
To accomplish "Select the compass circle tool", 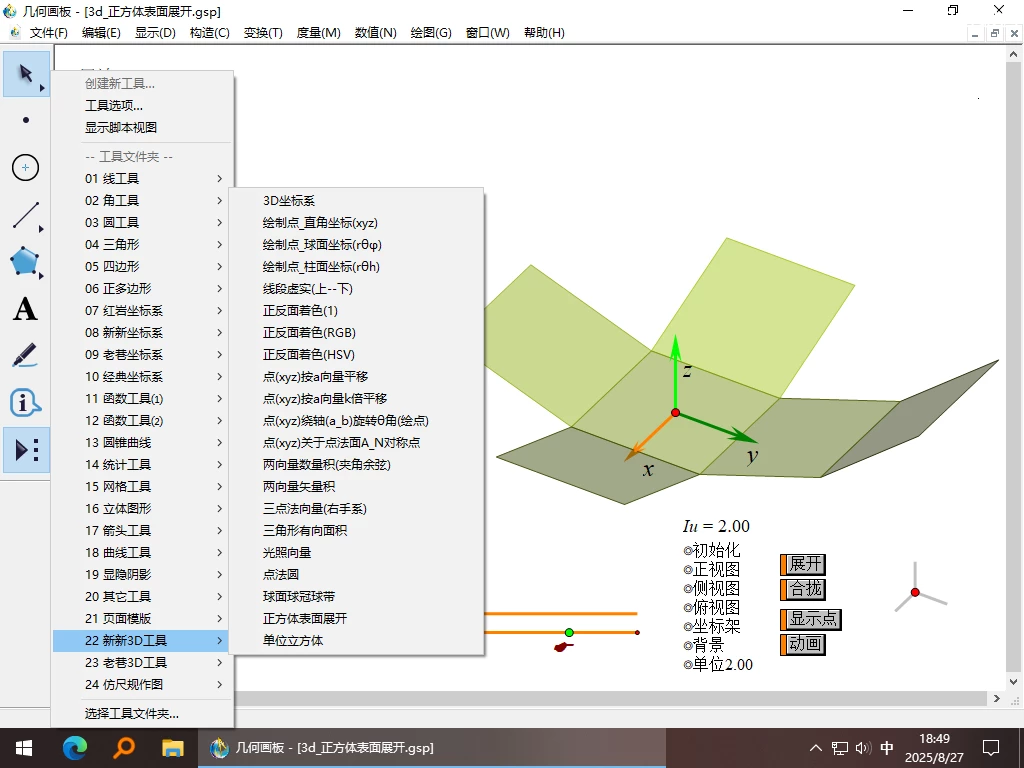I will (x=25, y=168).
